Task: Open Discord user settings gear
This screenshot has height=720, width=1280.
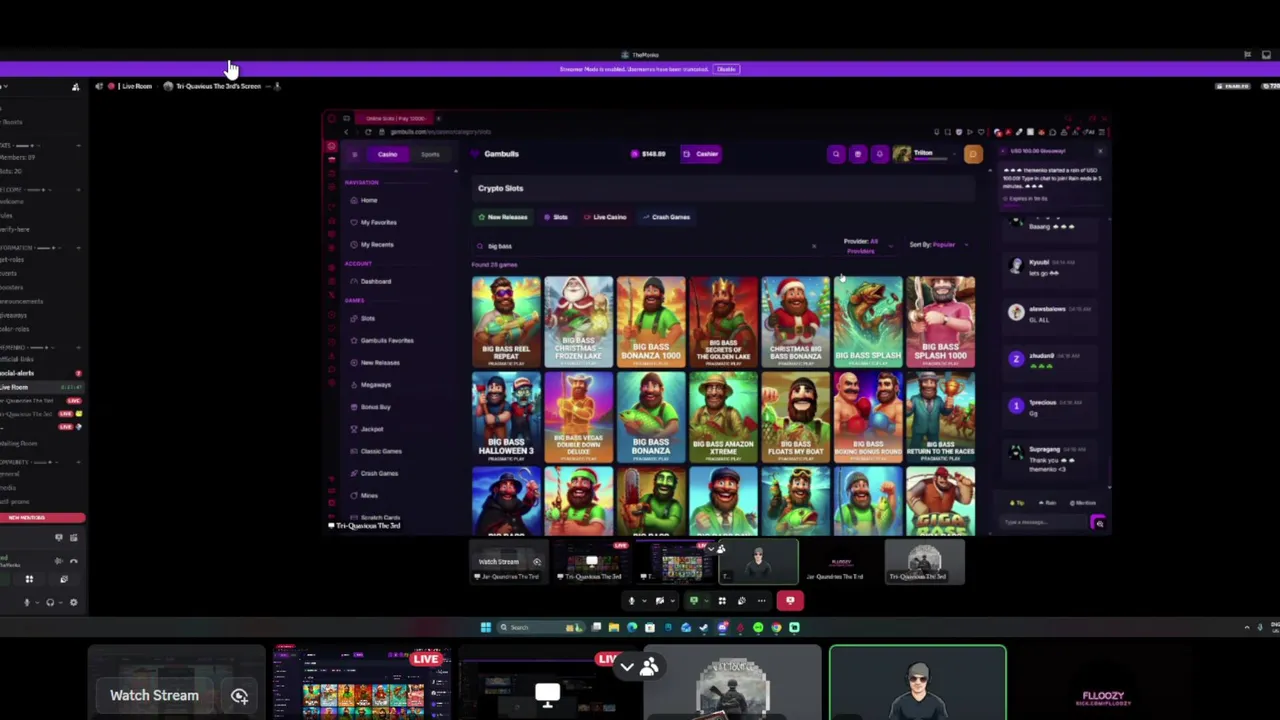Action: click(73, 603)
